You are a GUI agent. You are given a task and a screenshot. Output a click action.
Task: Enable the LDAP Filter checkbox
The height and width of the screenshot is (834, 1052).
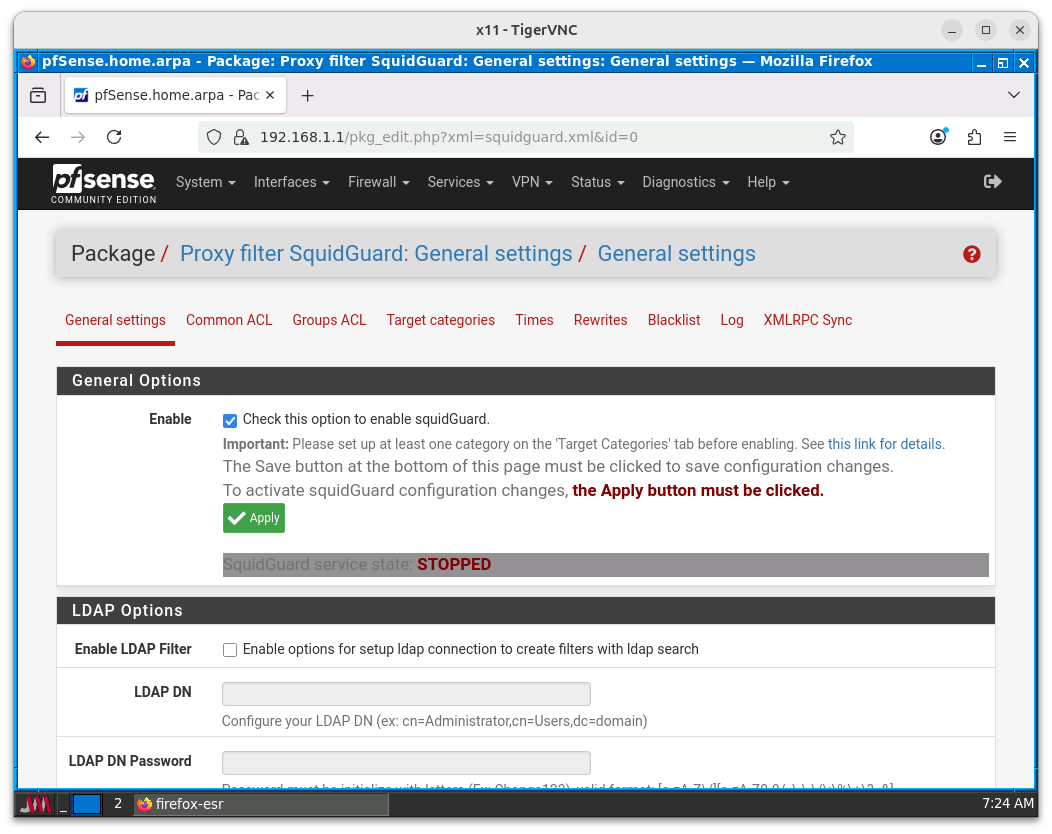230,650
